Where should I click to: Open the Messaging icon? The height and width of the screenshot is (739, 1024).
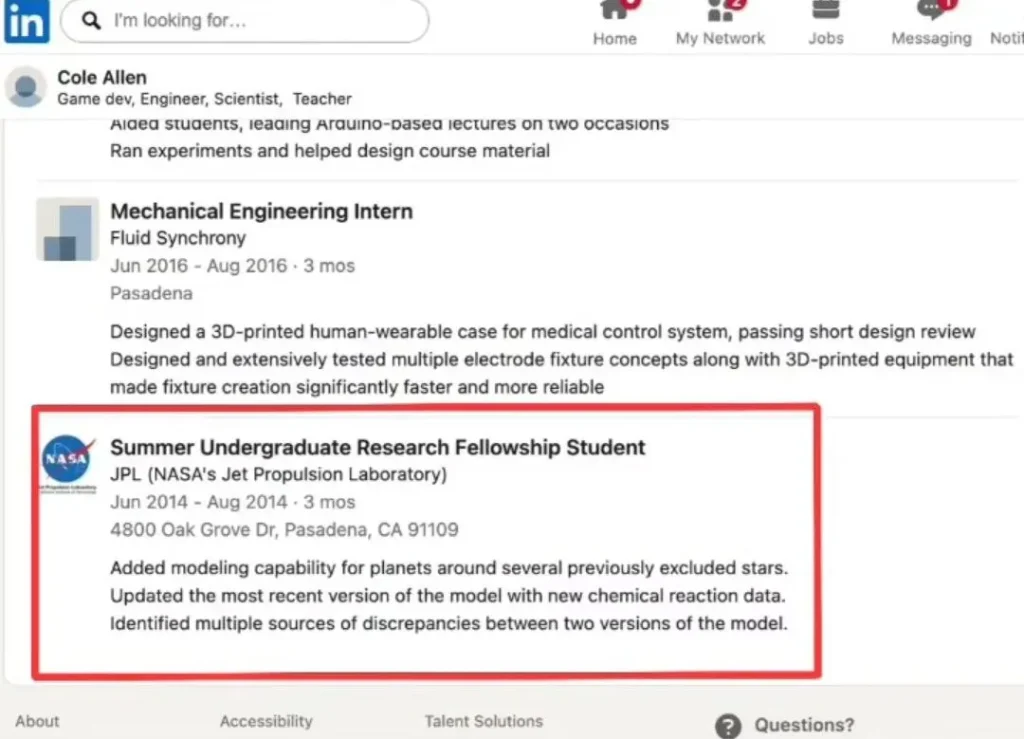(931, 10)
